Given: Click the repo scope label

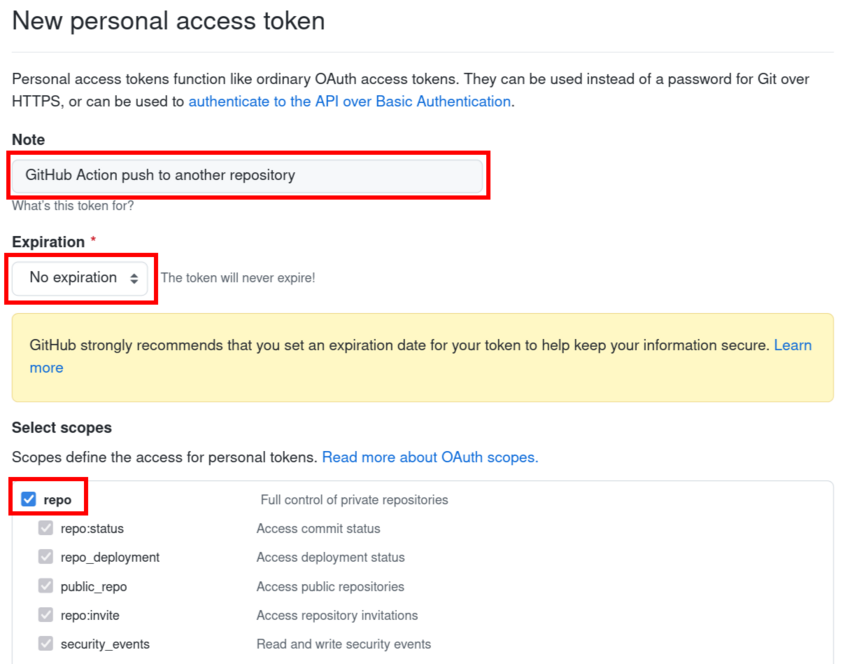Looking at the screenshot, I should [x=57, y=500].
